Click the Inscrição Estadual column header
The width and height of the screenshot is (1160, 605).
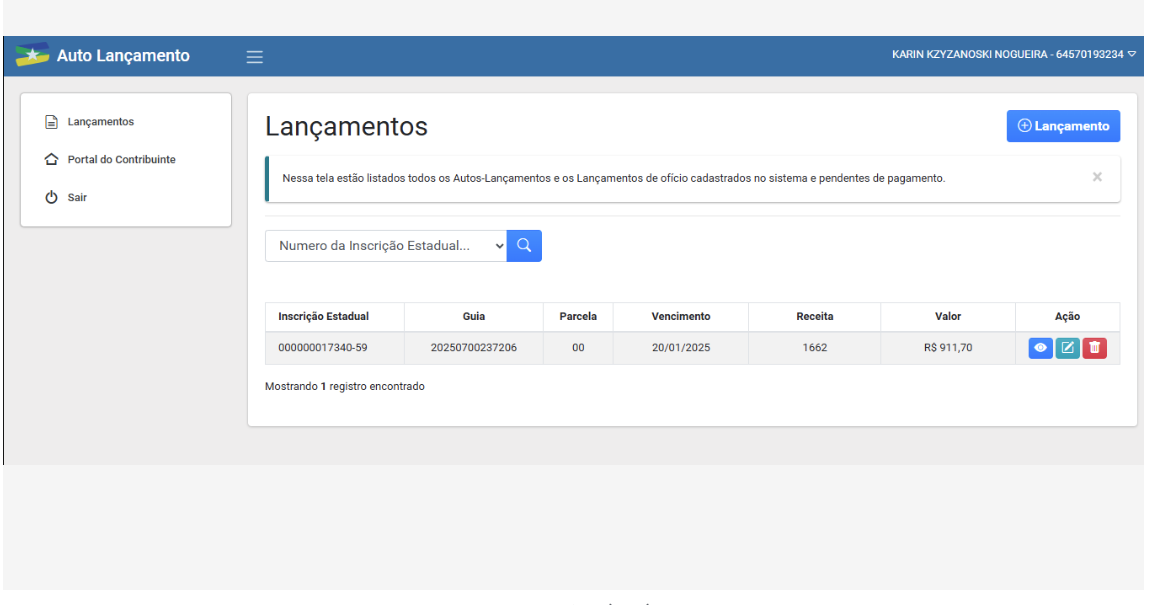pos(323,317)
